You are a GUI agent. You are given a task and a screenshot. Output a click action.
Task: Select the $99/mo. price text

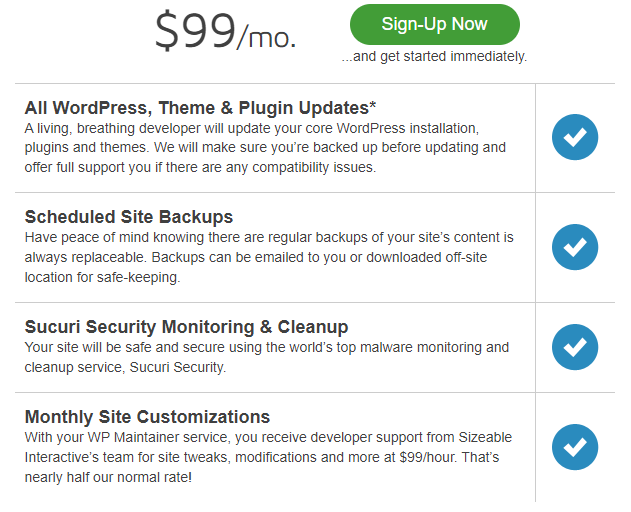pyautogui.click(x=225, y=32)
